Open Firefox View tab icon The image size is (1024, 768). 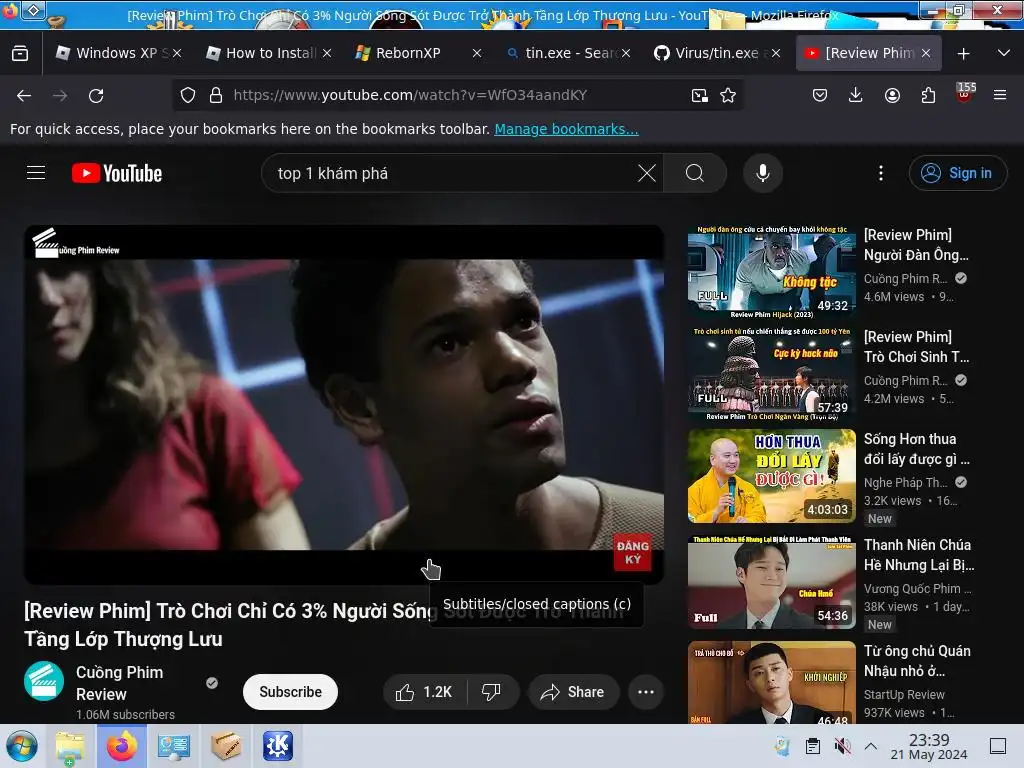pos(20,54)
